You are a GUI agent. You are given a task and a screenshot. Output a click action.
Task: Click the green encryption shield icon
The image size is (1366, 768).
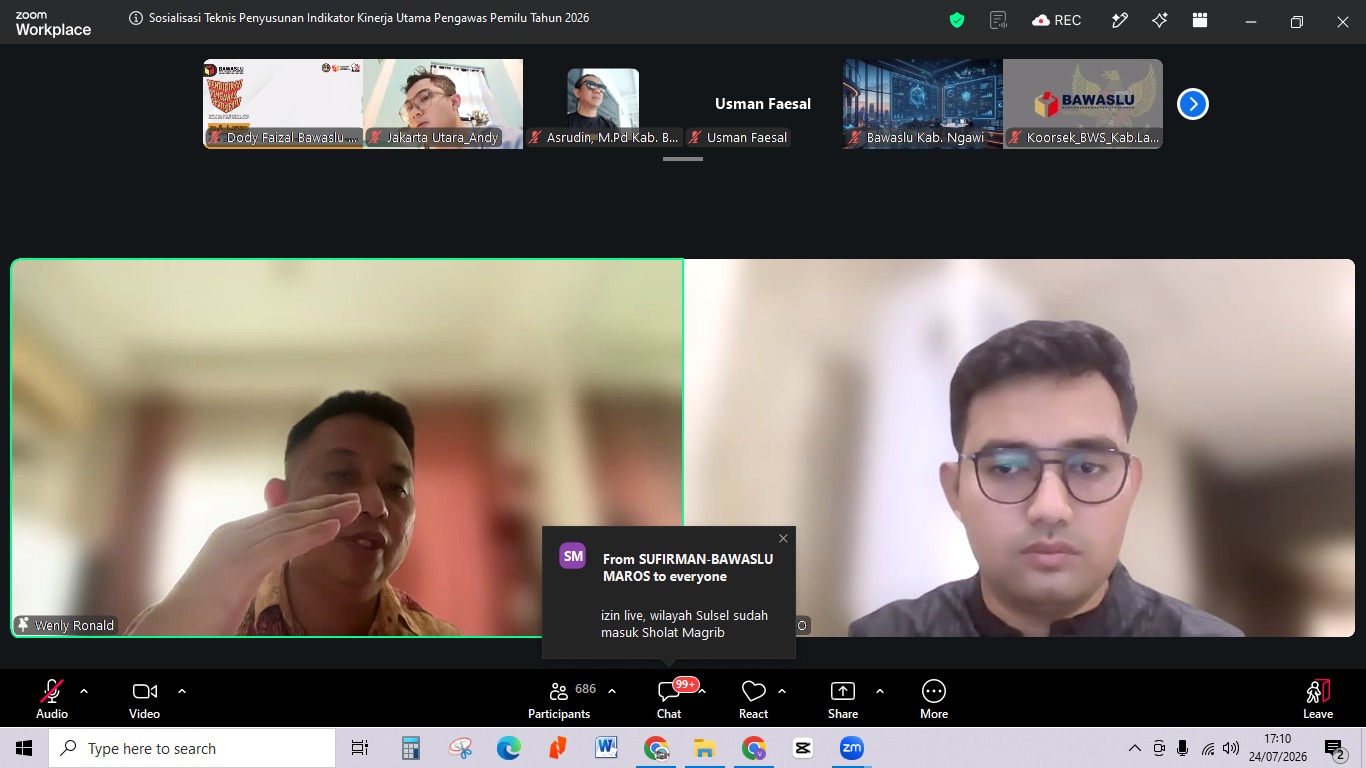tap(957, 20)
